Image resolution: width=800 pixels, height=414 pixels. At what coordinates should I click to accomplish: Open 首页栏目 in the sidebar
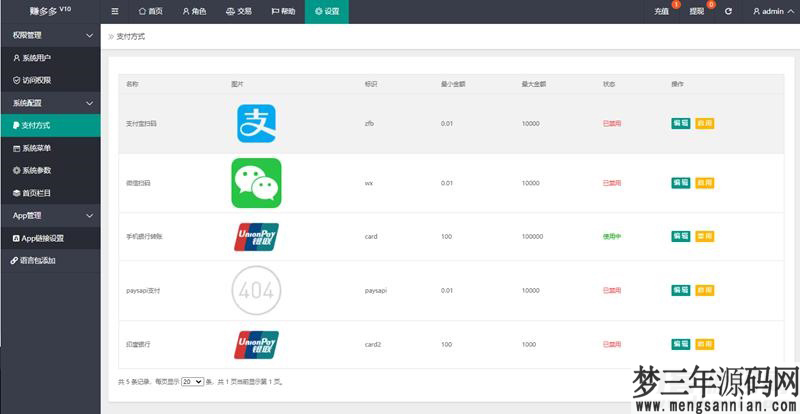pyautogui.click(x=51, y=193)
